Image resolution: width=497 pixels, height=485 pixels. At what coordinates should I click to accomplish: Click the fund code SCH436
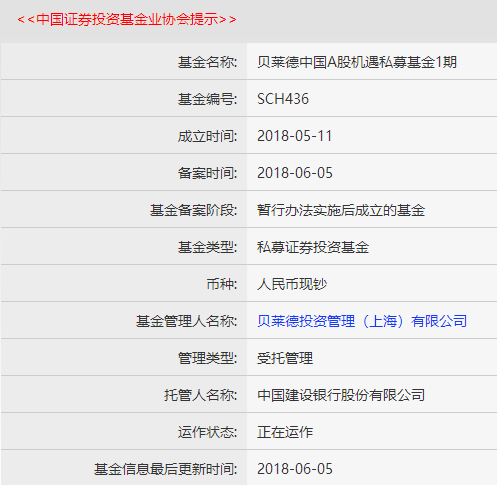[283, 99]
